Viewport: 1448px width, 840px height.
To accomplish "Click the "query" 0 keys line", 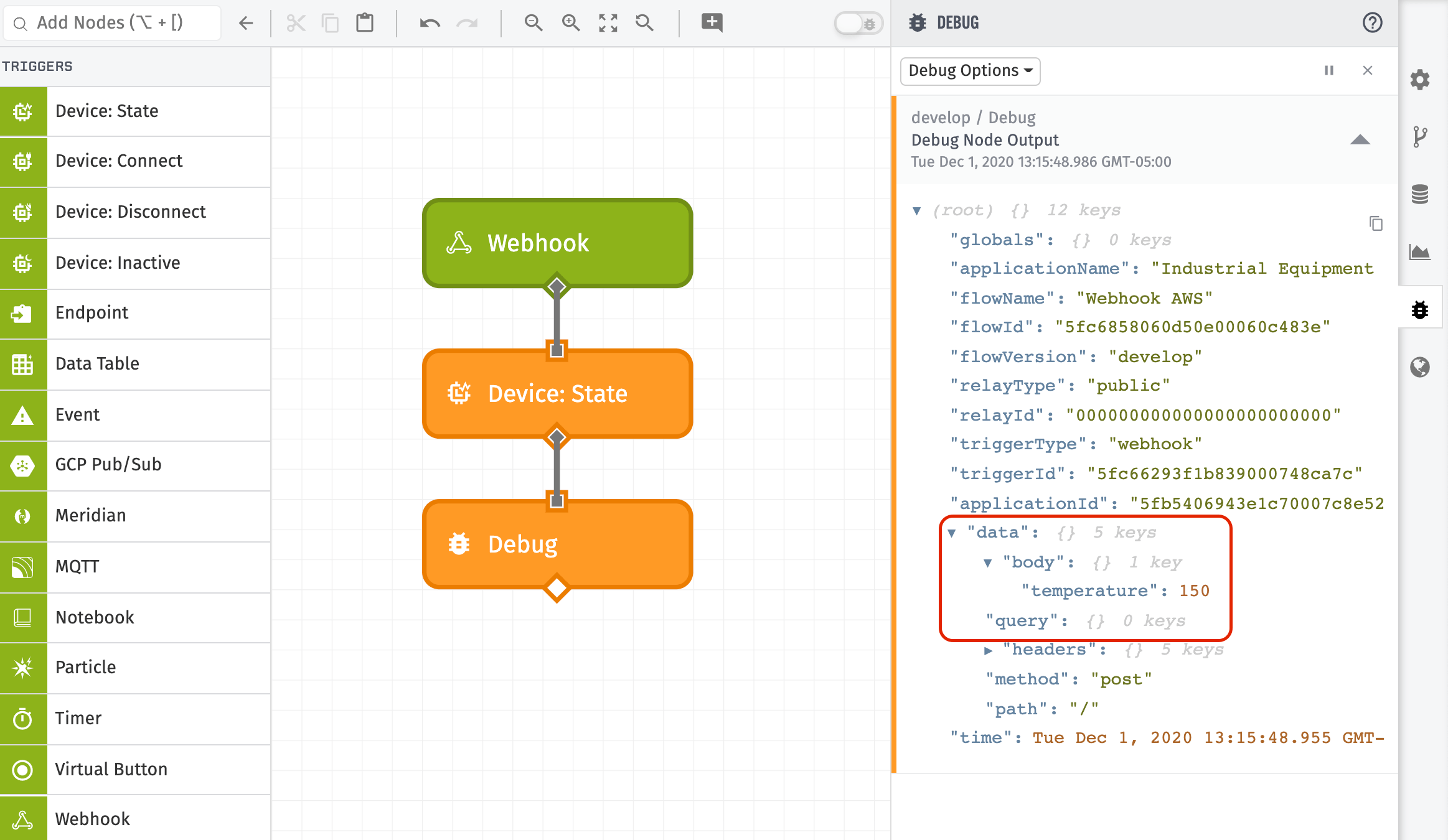I will point(1086,621).
